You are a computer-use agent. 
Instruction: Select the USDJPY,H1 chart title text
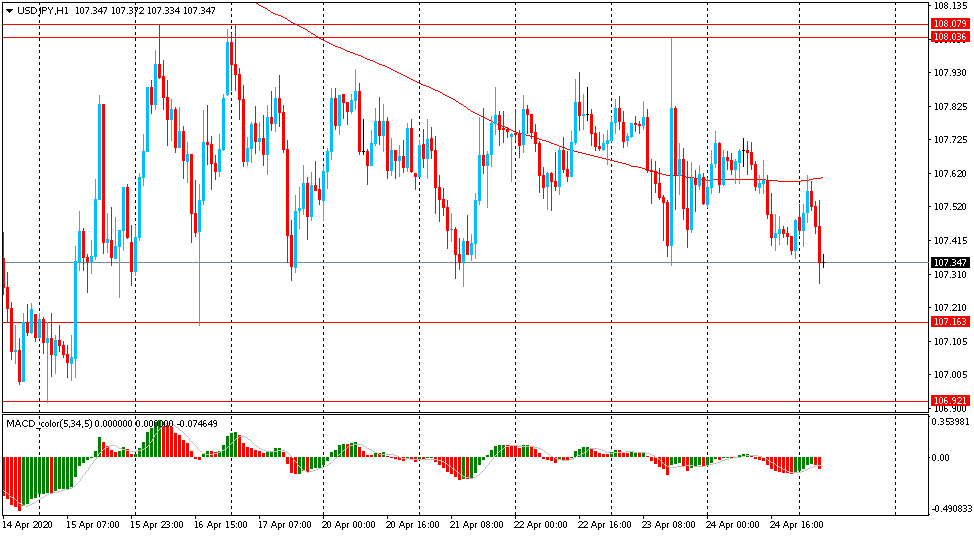(x=43, y=11)
